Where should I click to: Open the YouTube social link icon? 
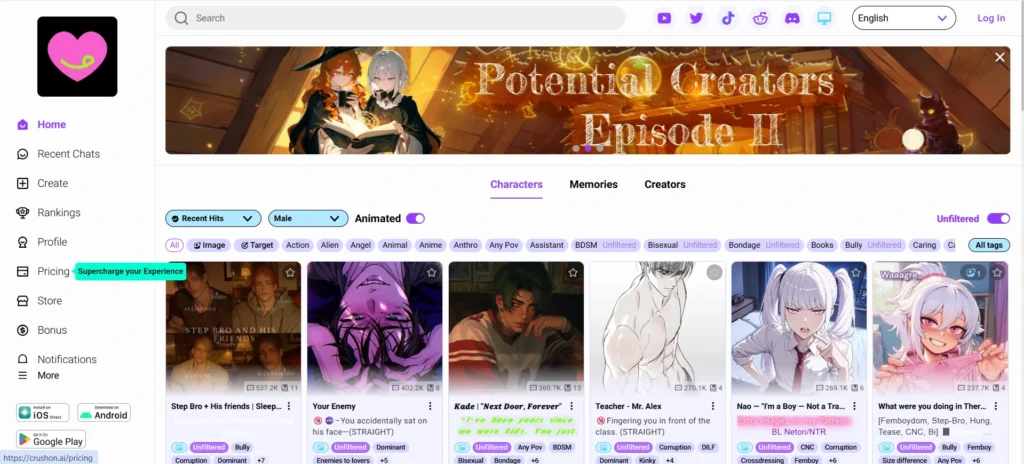664,18
